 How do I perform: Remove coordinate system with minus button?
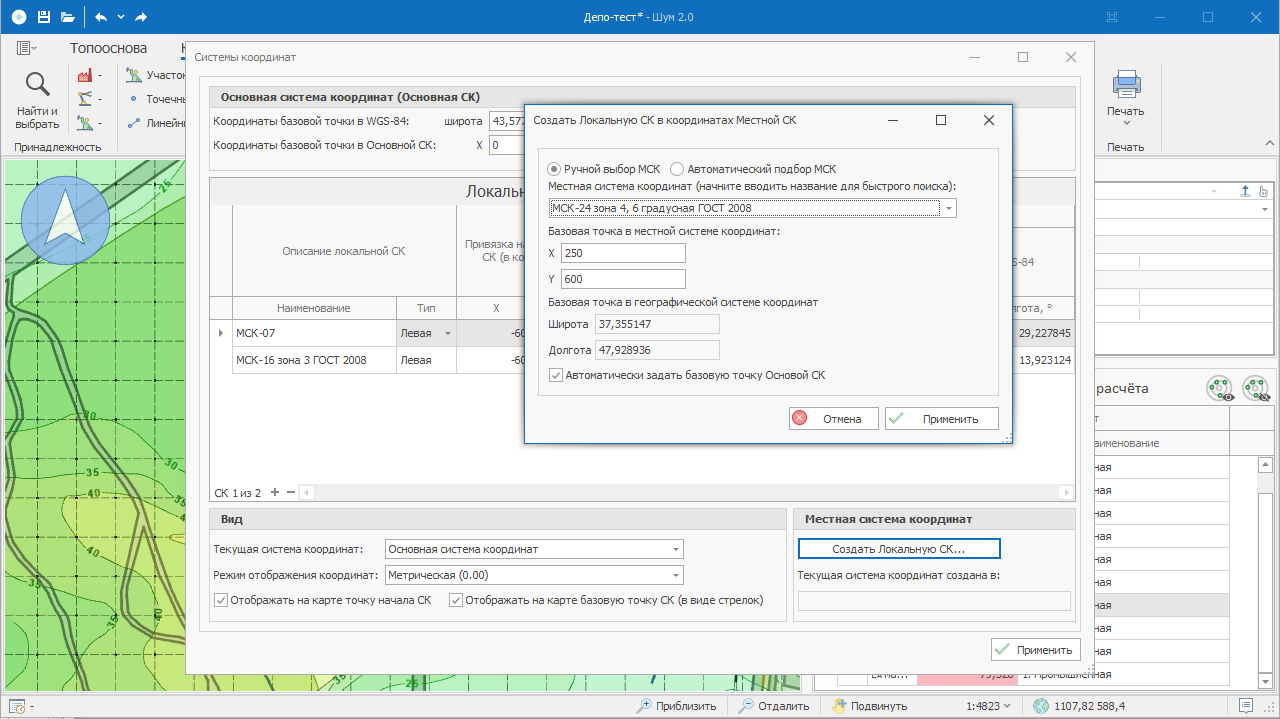291,492
